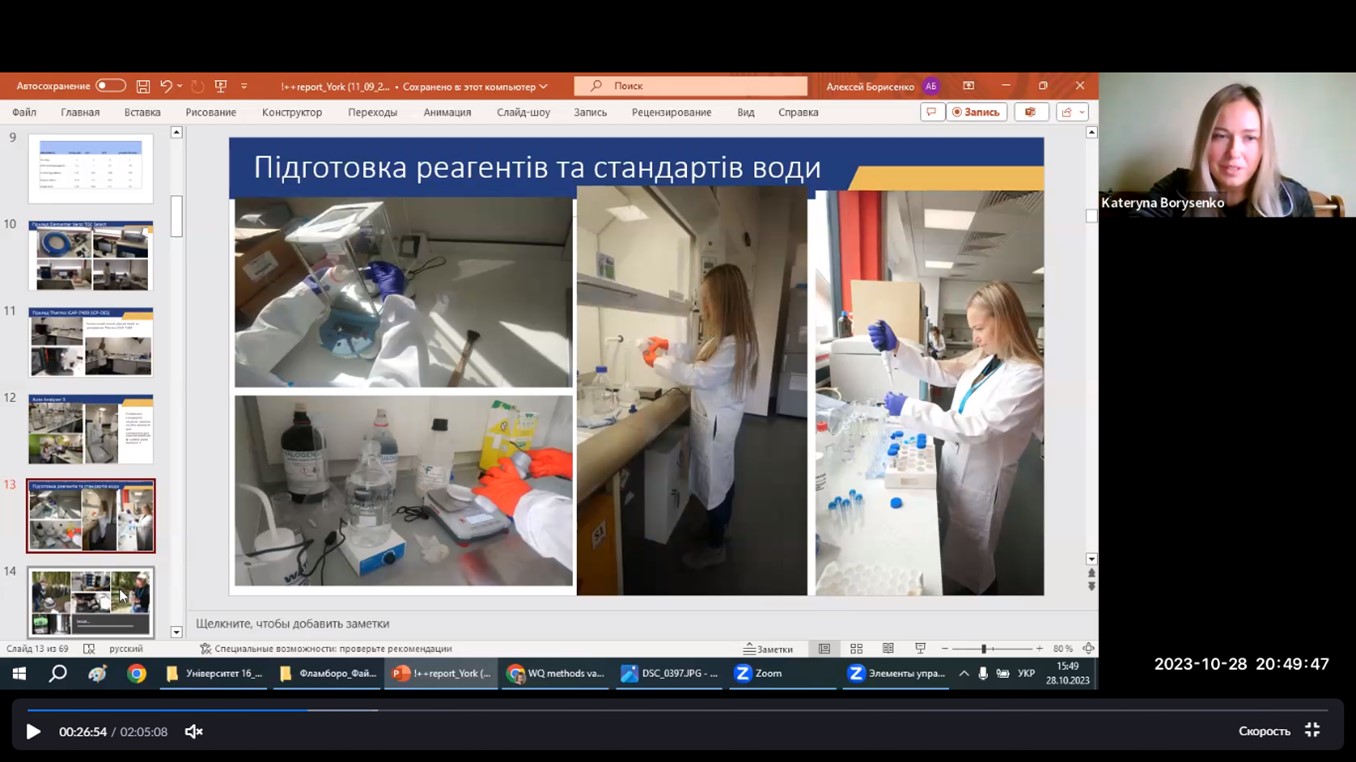This screenshot has width=1356, height=762.
Task: Start slideshow from beginning icon in quick access
Action: tap(221, 86)
